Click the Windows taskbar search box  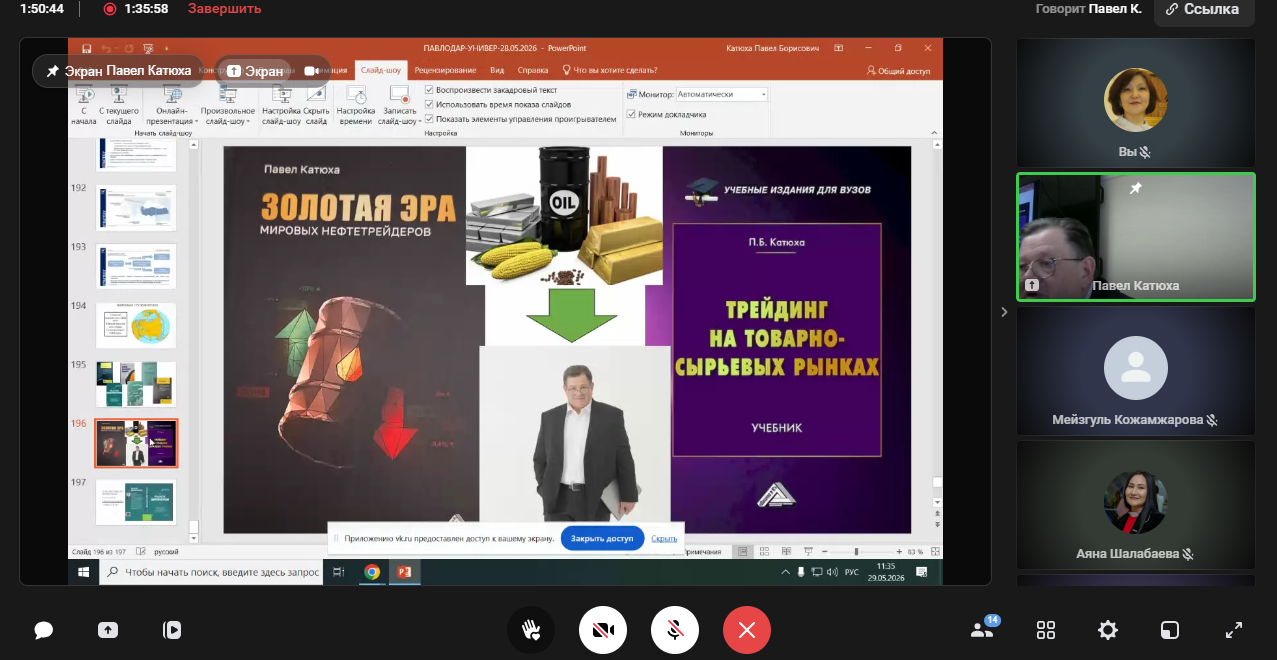(x=211, y=572)
